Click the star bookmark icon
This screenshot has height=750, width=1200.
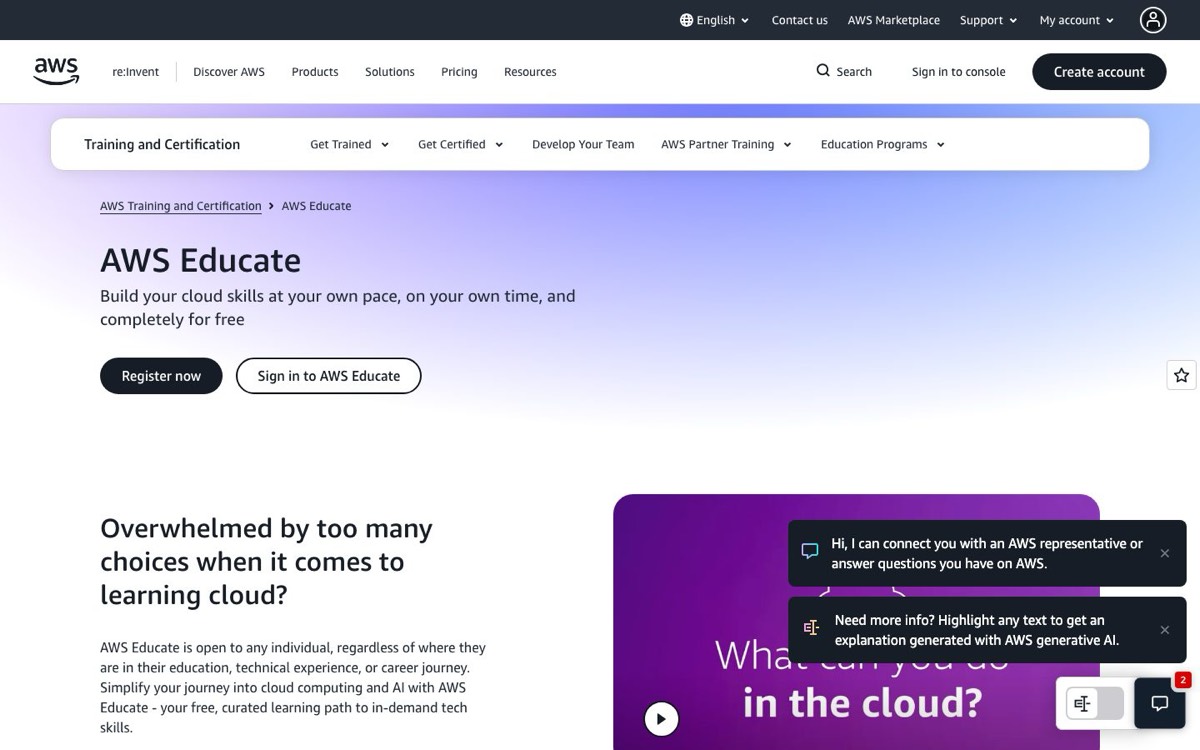click(1181, 375)
